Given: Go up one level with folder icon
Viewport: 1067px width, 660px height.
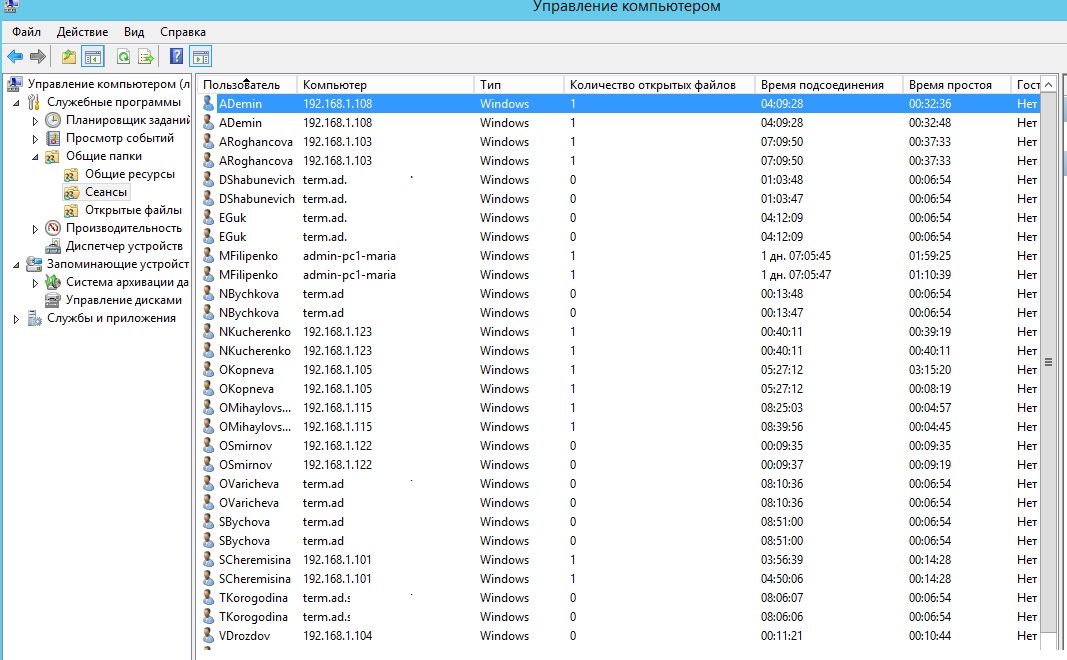Looking at the screenshot, I should 68,57.
